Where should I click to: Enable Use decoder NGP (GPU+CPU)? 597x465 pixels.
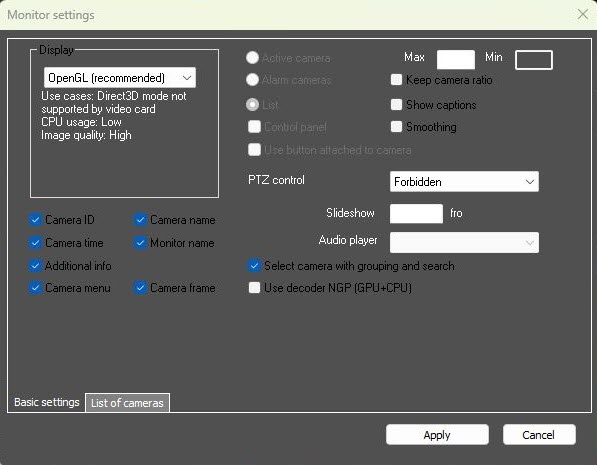coord(254,288)
